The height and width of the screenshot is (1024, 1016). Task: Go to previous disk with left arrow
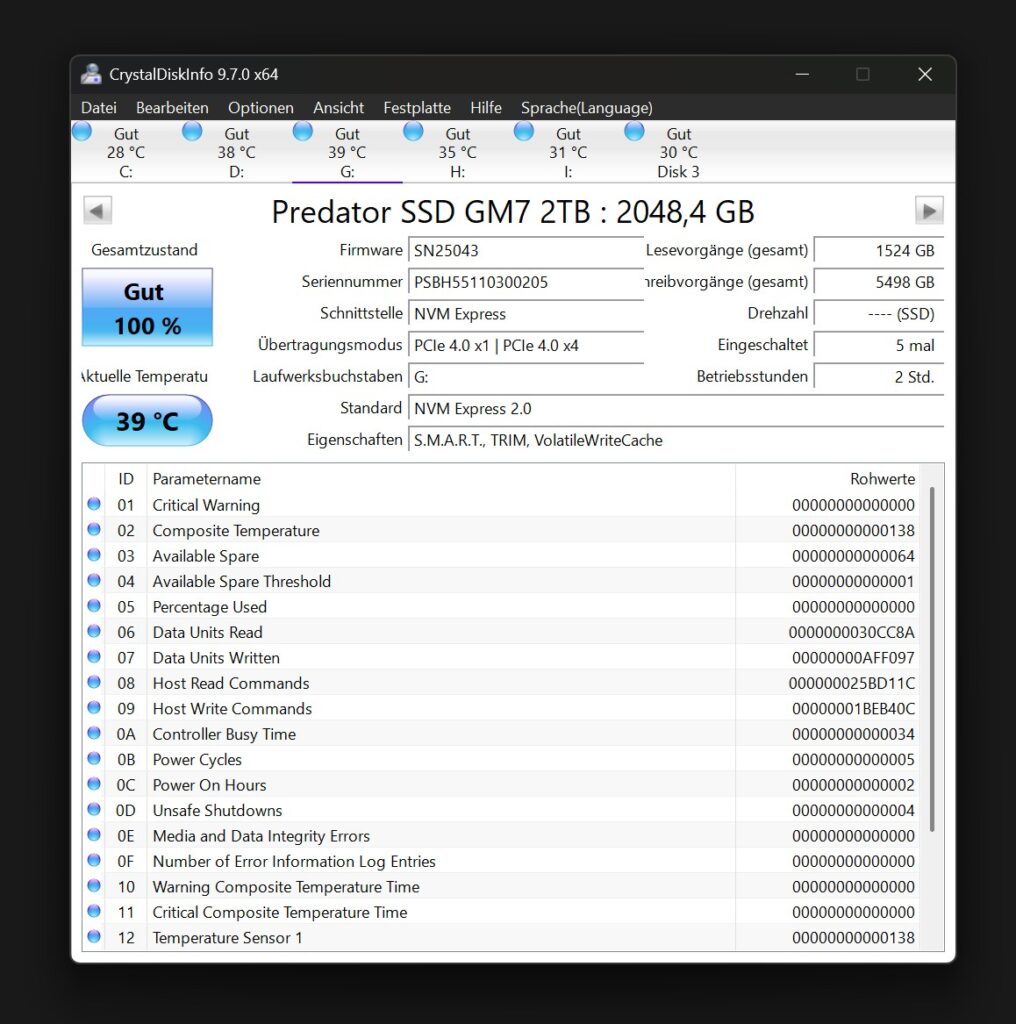pos(97,211)
